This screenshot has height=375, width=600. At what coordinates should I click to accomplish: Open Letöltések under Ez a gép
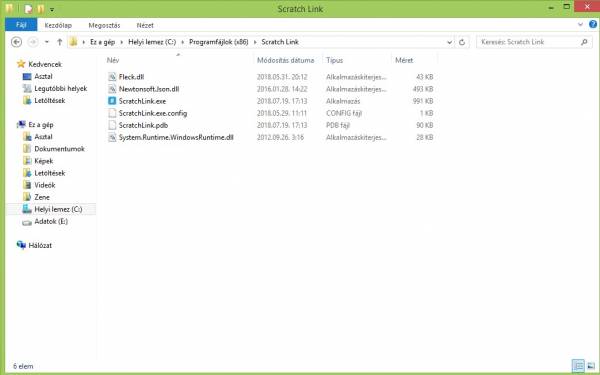point(49,173)
